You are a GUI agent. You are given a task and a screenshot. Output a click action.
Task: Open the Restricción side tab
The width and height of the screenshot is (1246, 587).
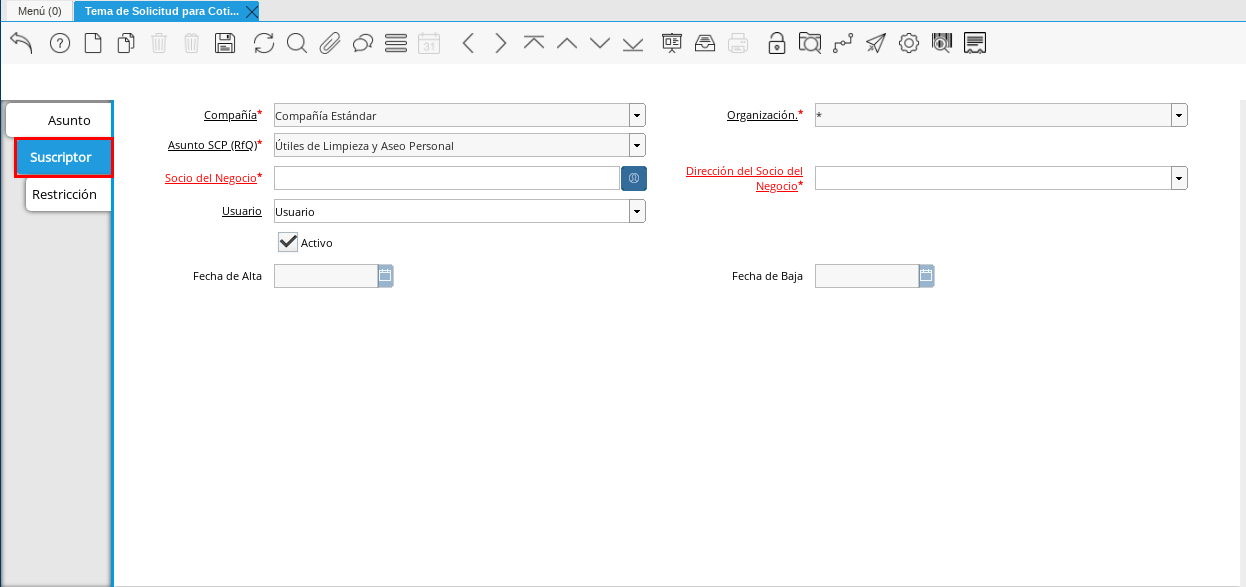(68, 194)
